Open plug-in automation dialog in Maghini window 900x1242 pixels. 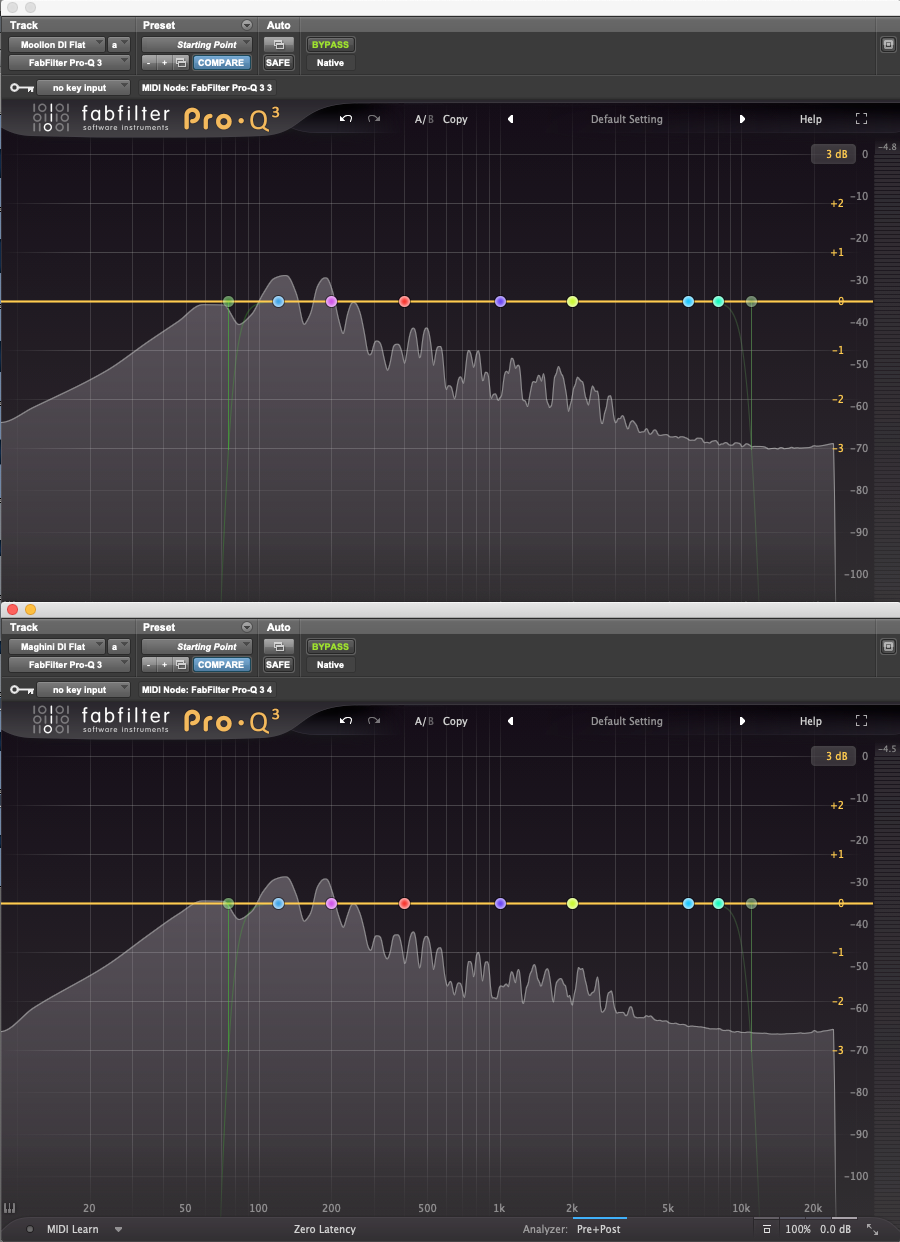pyautogui.click(x=278, y=647)
